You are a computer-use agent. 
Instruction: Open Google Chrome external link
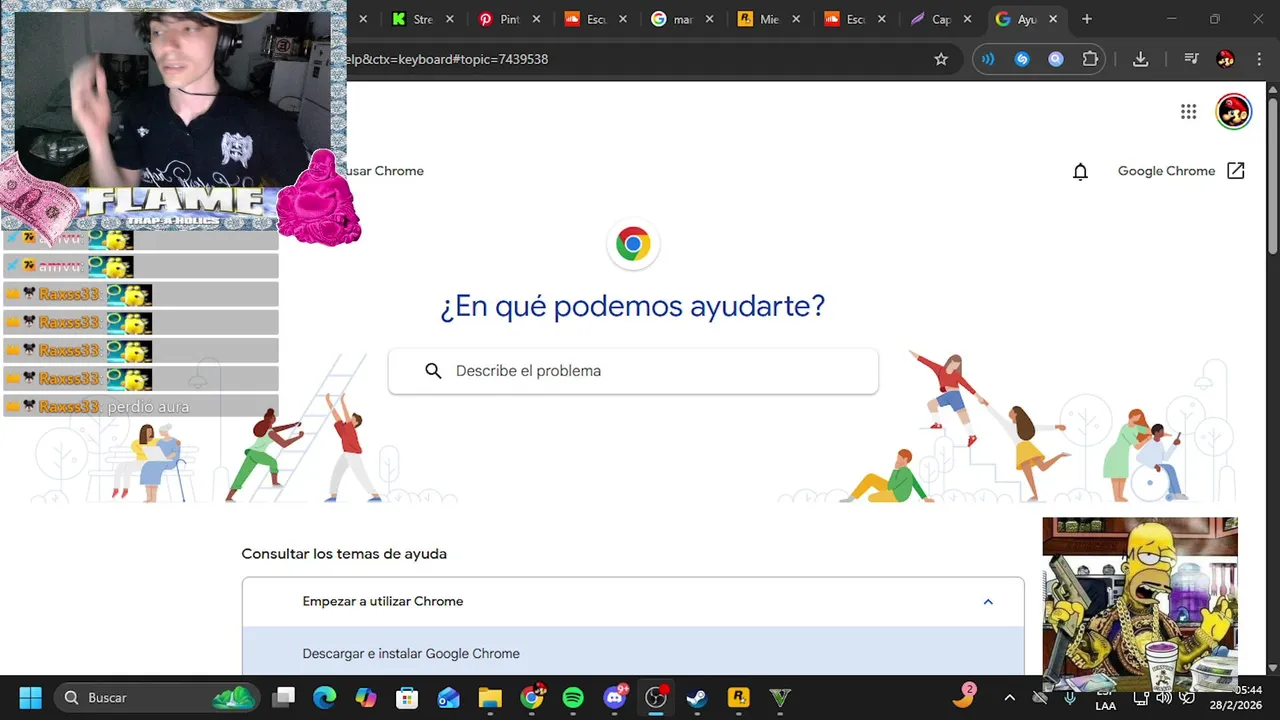(1181, 171)
